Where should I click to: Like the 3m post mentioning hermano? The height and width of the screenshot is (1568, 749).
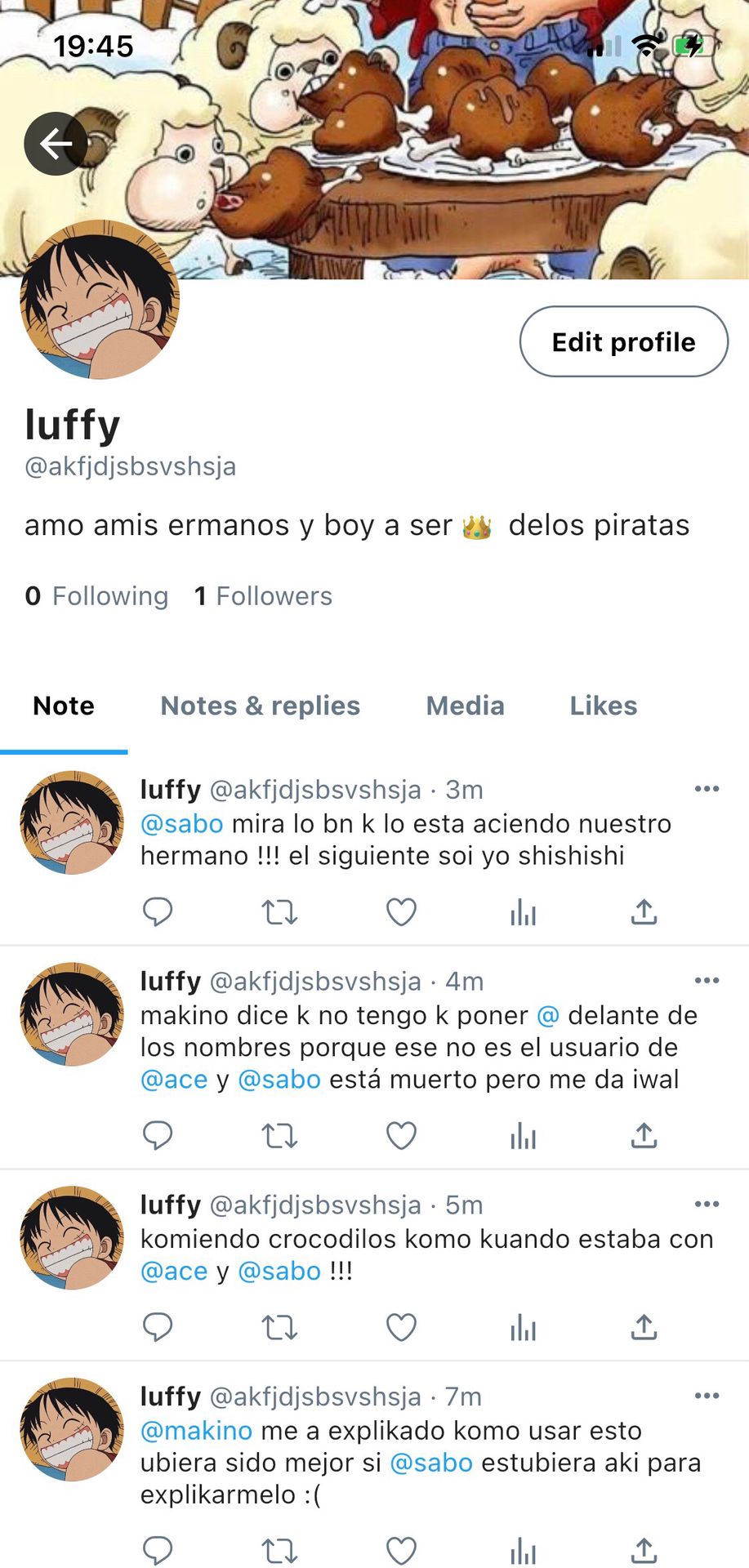pyautogui.click(x=401, y=911)
